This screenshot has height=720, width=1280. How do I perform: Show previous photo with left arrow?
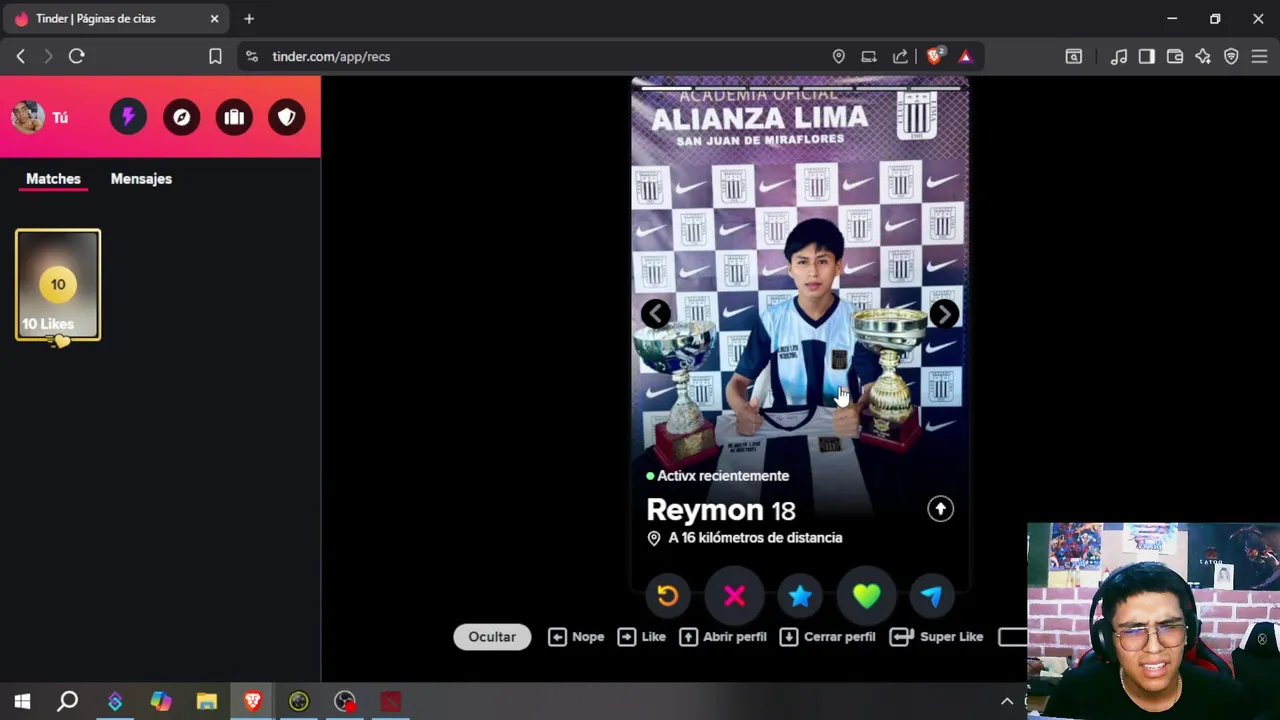click(x=656, y=314)
